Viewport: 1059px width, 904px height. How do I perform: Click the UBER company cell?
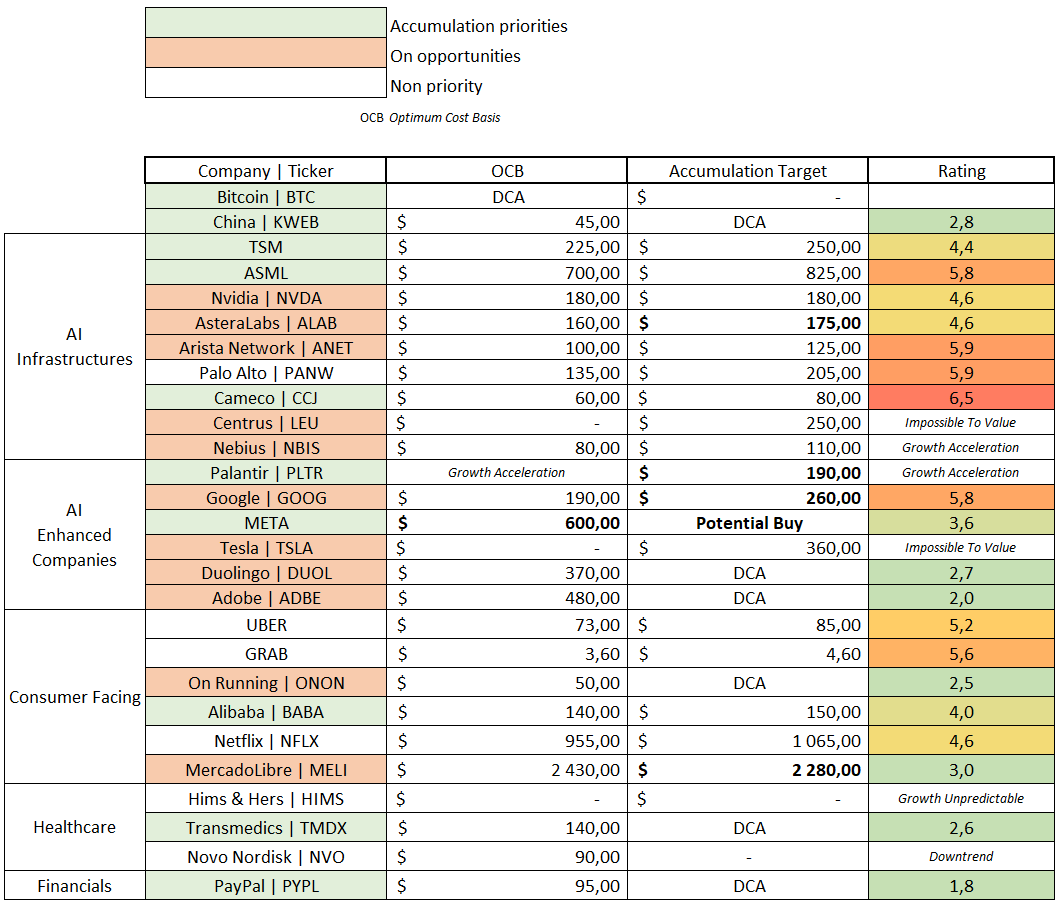(265, 624)
